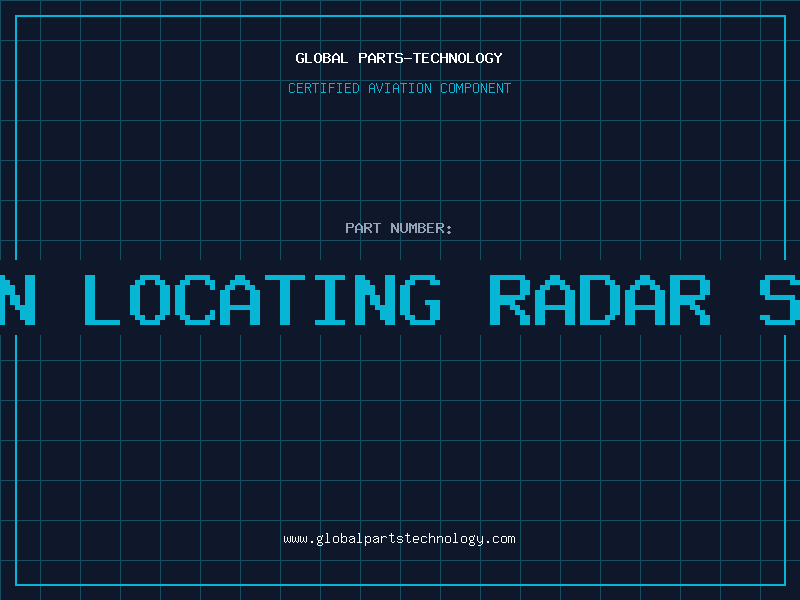Select the word CERTIFIED in the subtitle
The width and height of the screenshot is (800, 600).
point(324,88)
